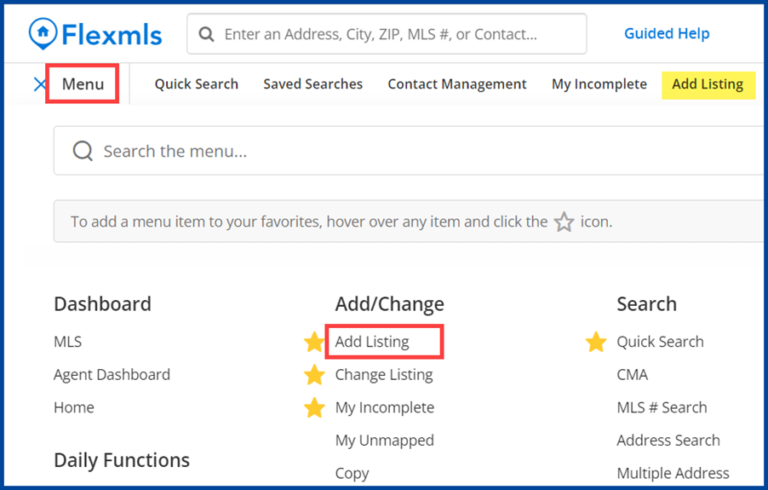Type in the address, city, ZIP search field
The image size is (768, 490).
click(x=390, y=34)
